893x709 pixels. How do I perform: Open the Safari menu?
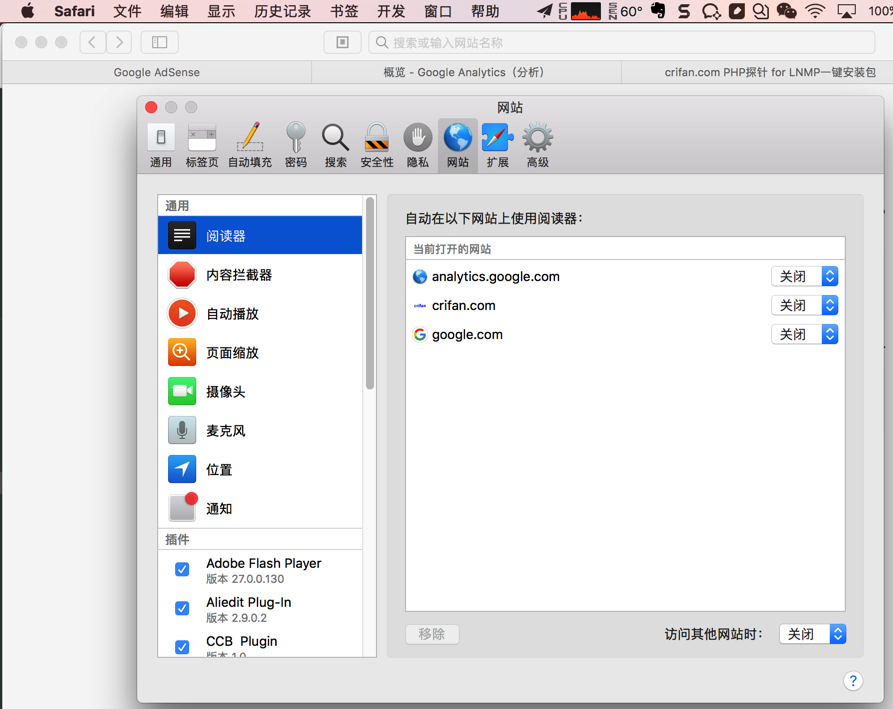click(75, 11)
